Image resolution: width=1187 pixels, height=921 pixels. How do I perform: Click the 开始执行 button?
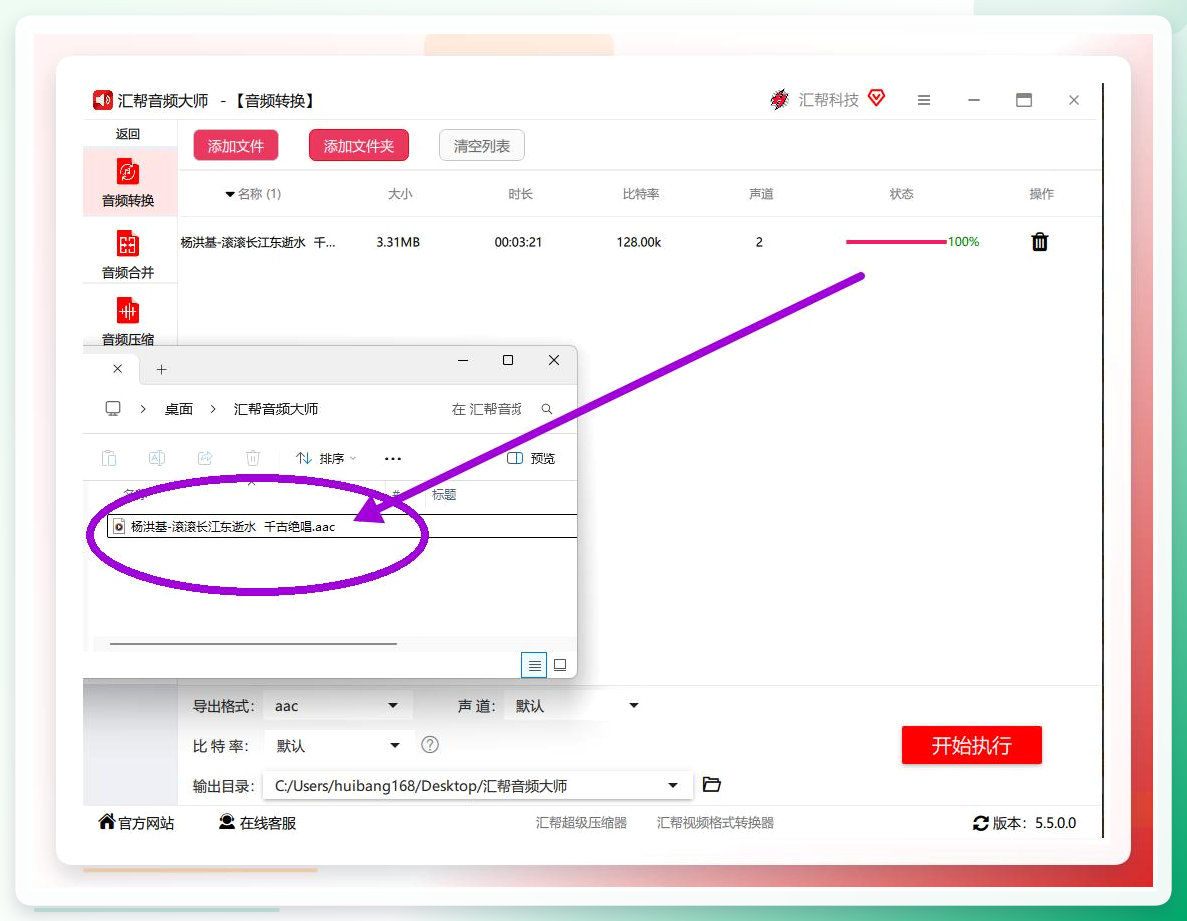point(971,745)
